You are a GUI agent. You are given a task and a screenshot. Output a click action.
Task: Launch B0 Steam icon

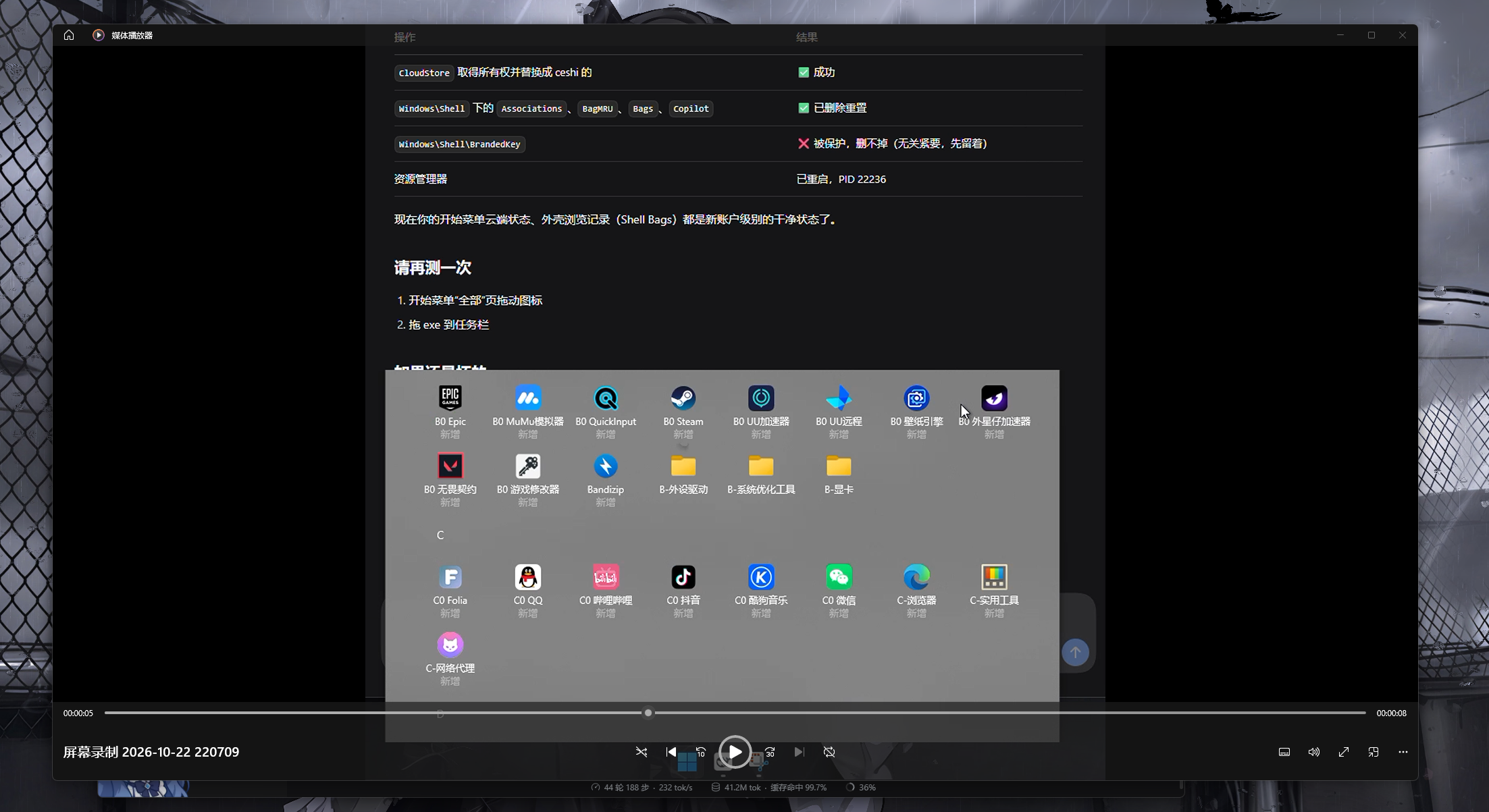click(x=683, y=398)
